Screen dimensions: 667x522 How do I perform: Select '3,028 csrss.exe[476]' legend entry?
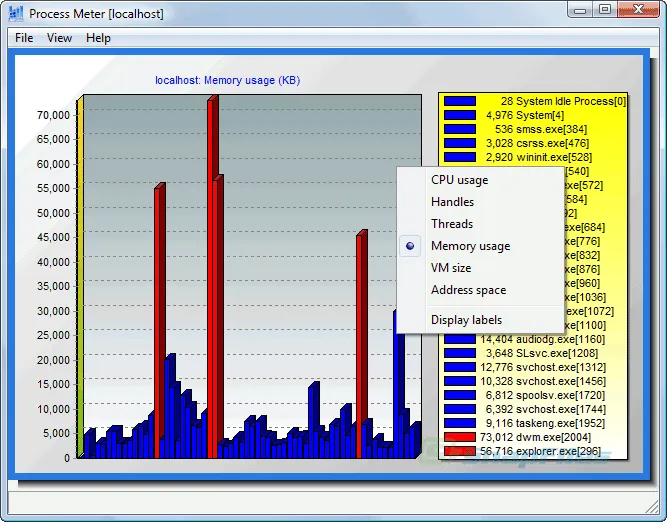537,143
